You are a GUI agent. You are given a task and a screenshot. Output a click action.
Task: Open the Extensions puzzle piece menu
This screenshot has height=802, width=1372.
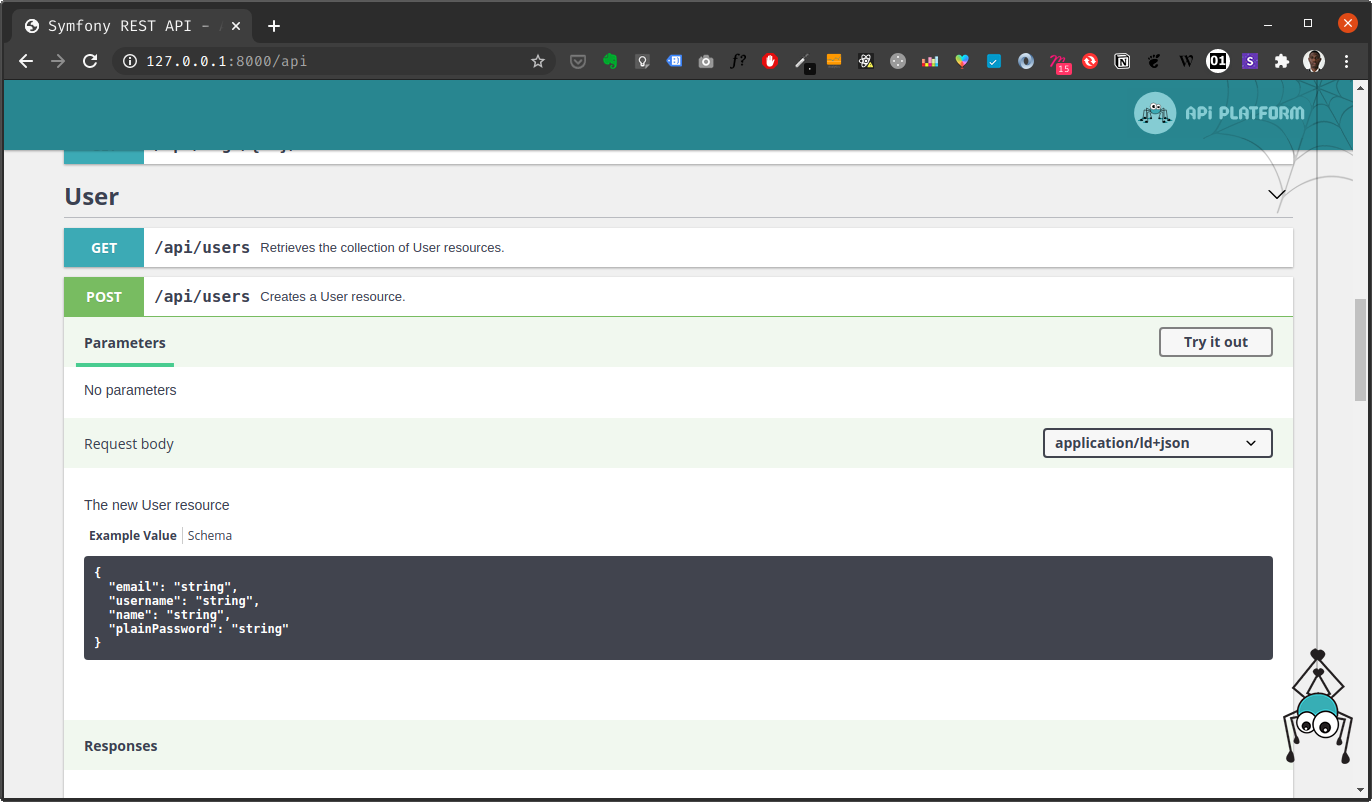point(1281,61)
